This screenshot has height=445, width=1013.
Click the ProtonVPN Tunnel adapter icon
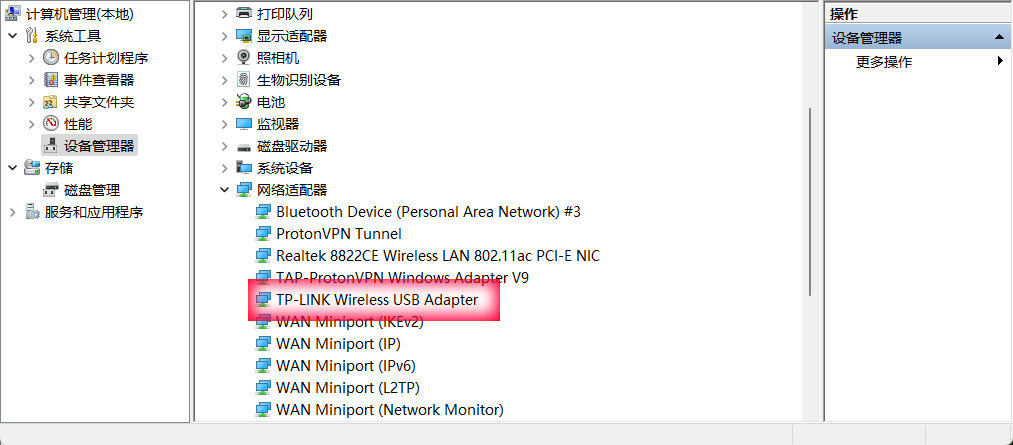point(263,234)
